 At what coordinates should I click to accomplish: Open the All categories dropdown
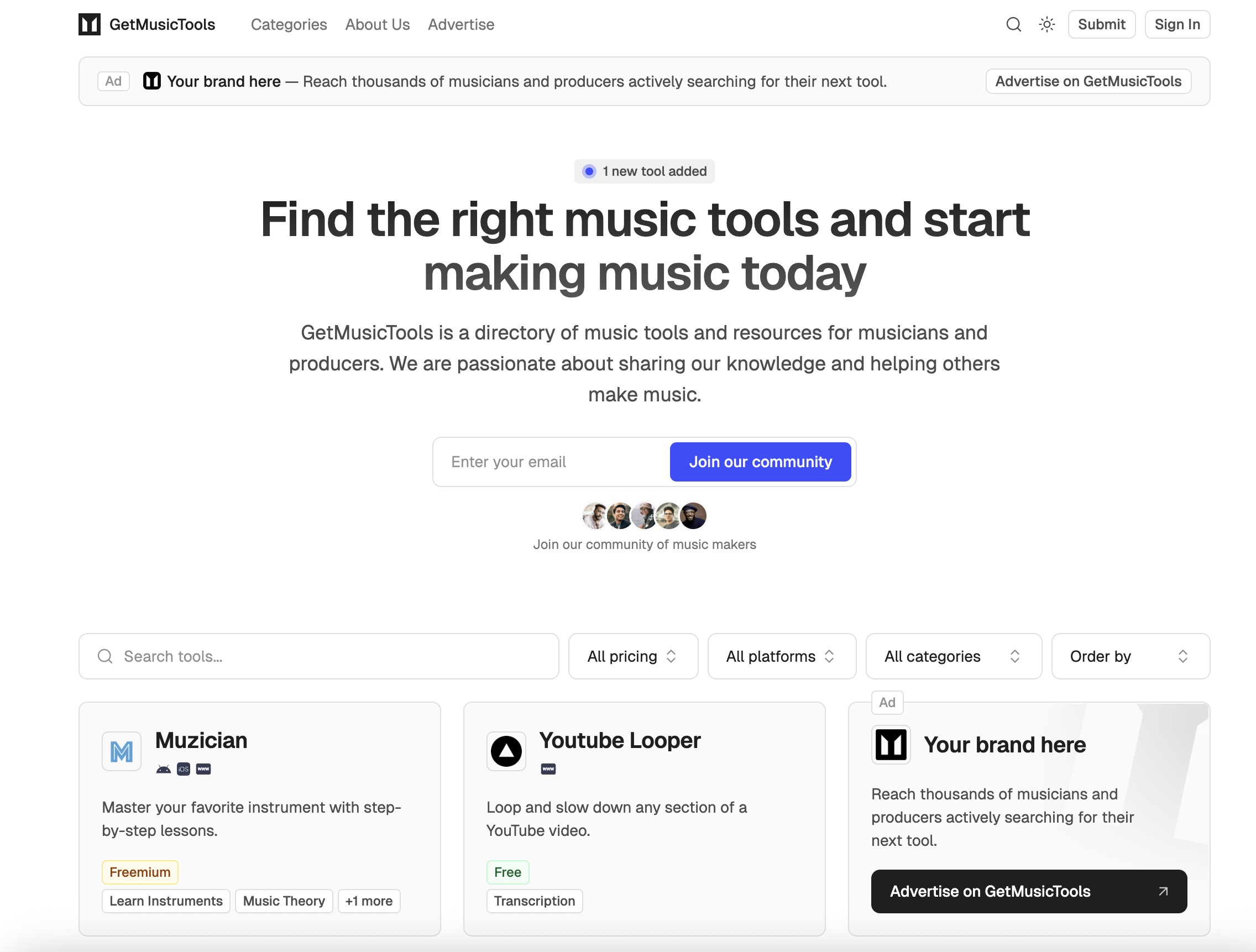953,656
